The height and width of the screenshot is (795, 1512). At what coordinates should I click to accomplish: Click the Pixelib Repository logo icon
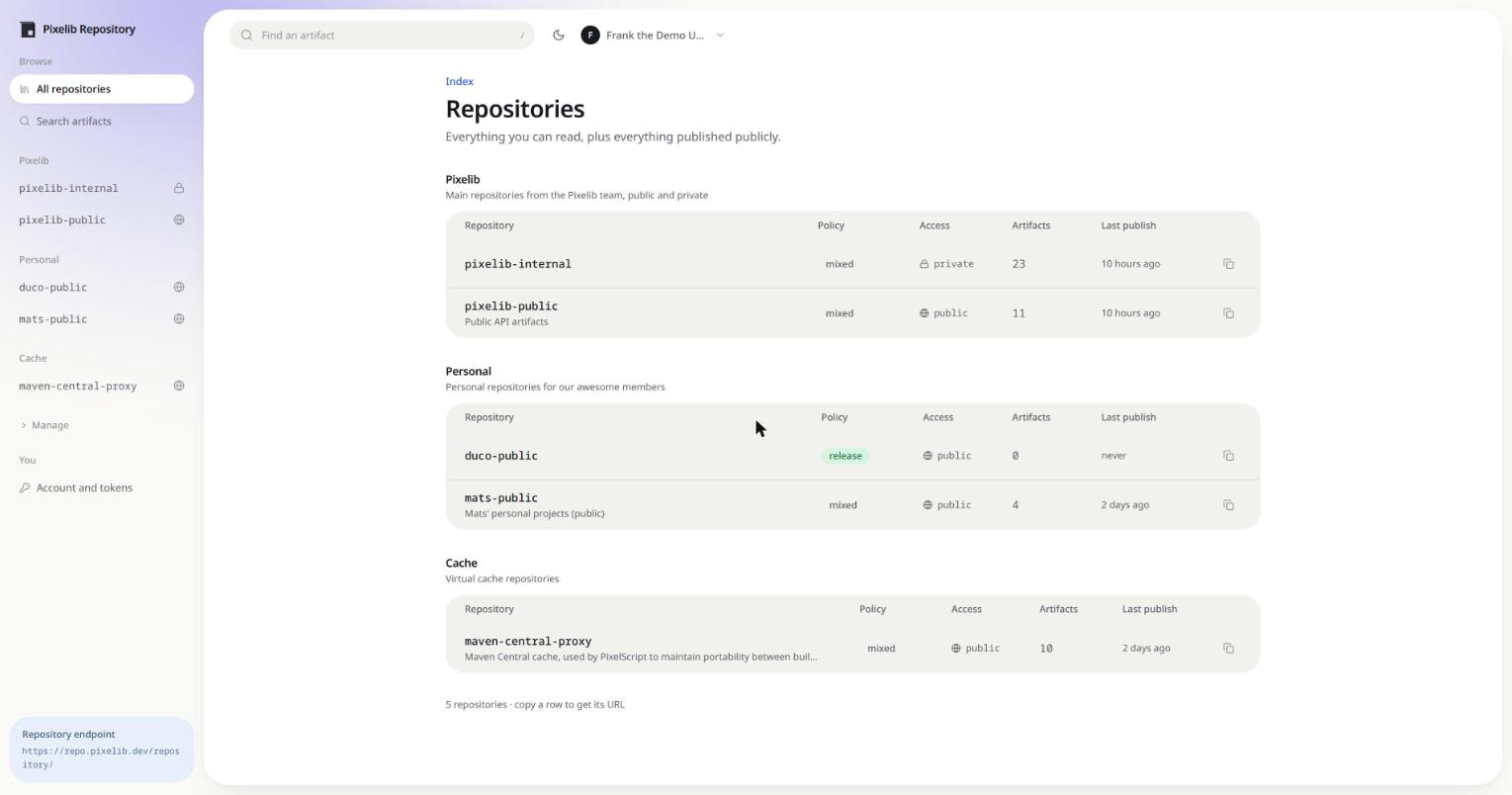tap(27, 29)
